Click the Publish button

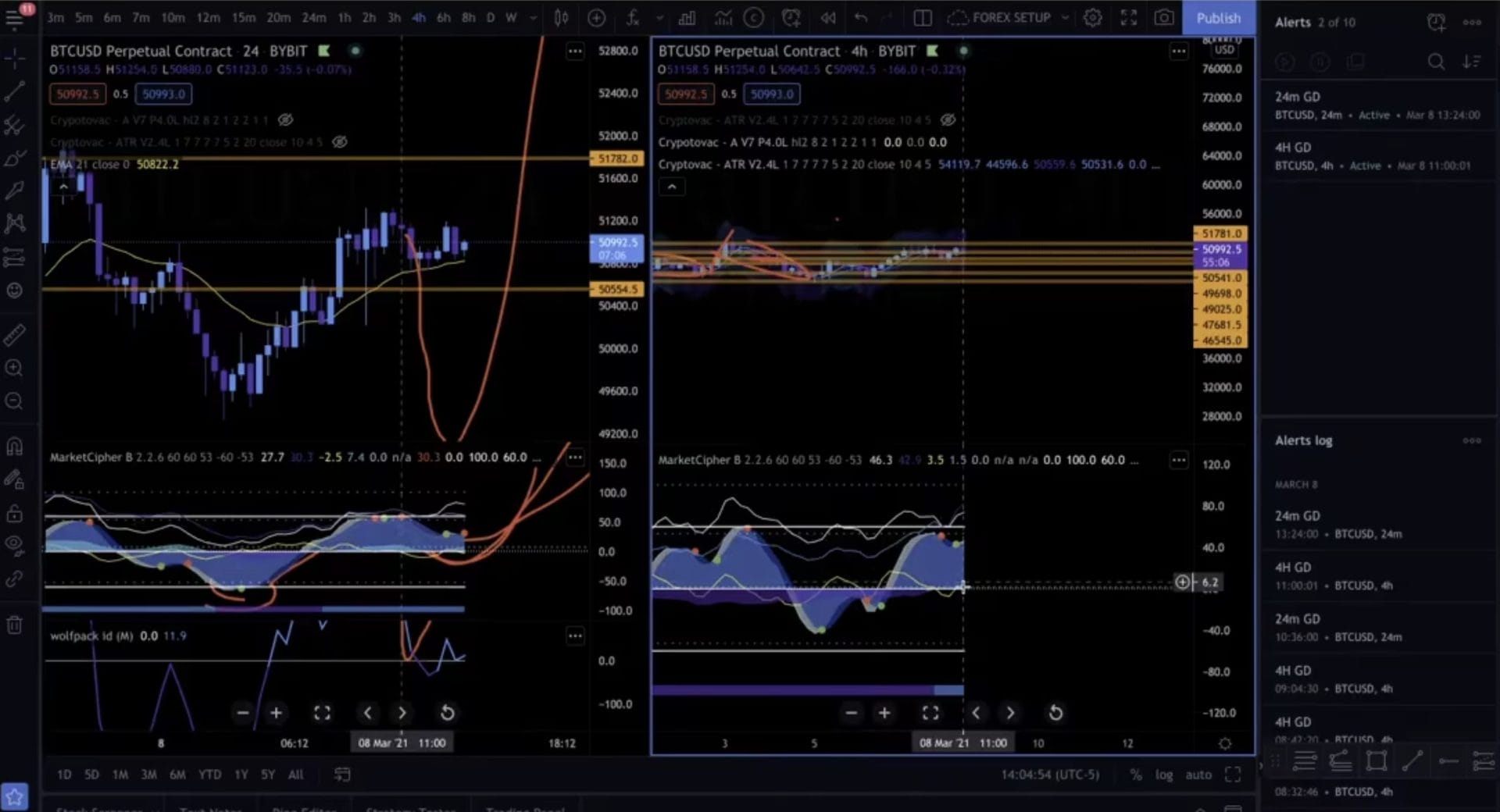click(1219, 17)
